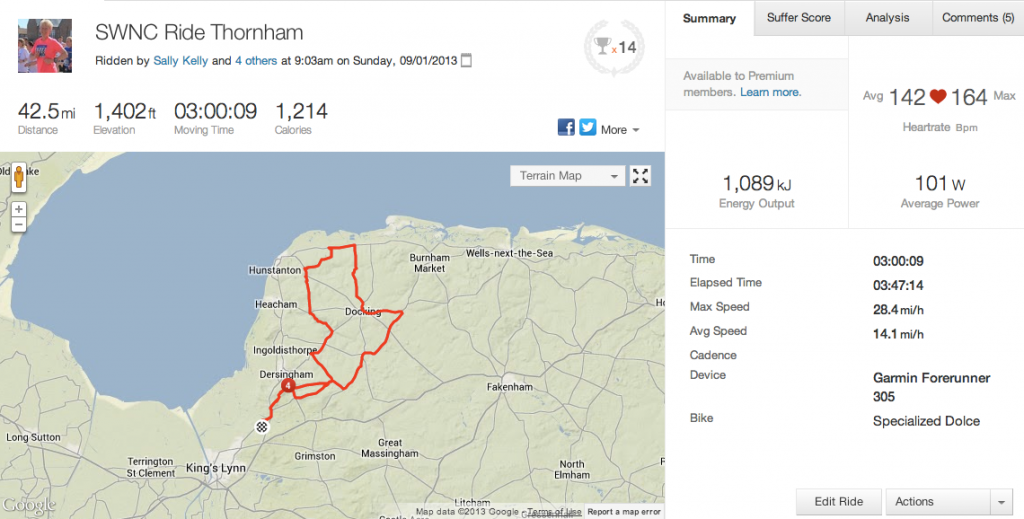This screenshot has width=1024, height=519.
Task: Expand the More sharing options menu
Action: click(620, 129)
